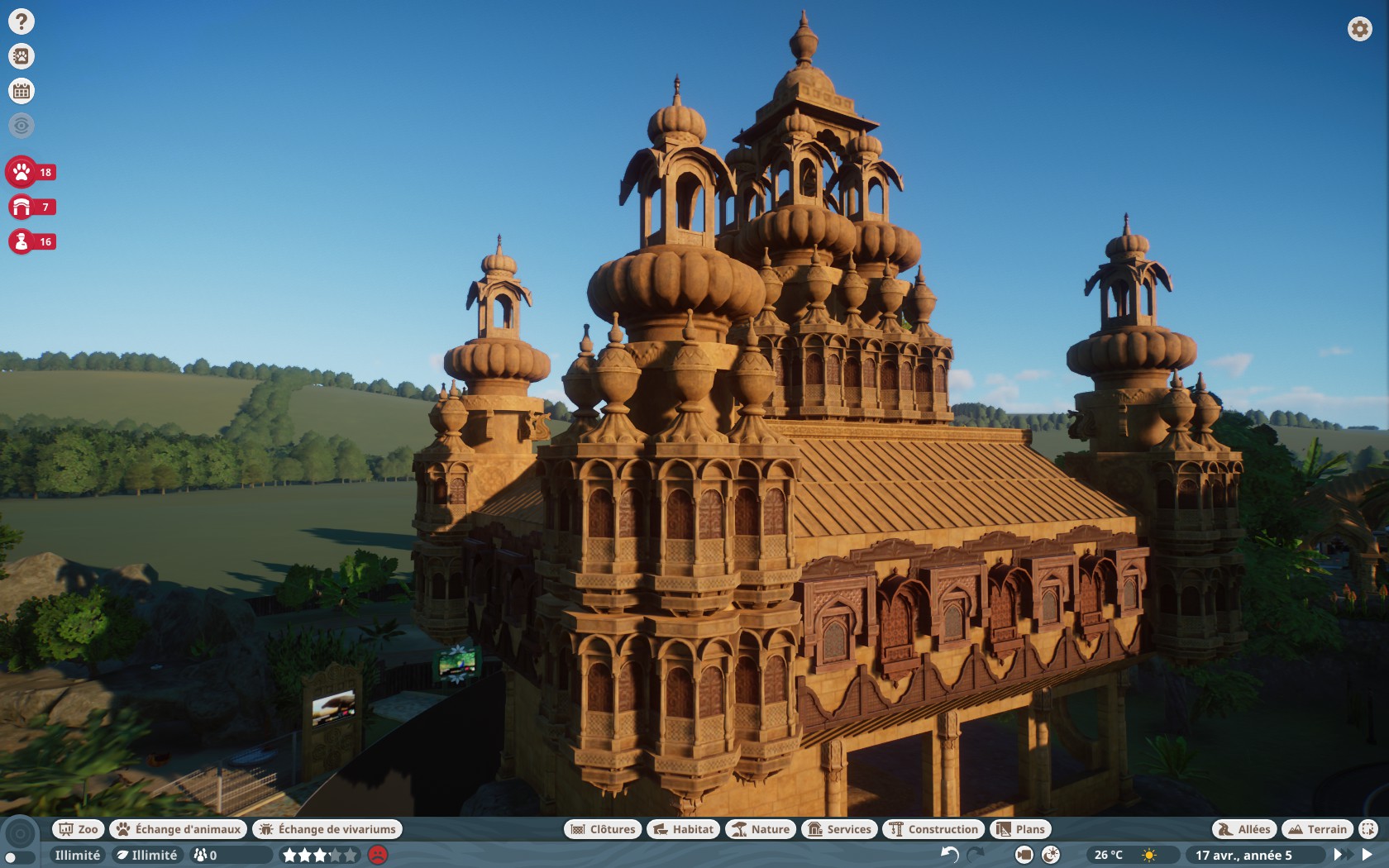
Task: Open the settings gear icon
Action: coord(1359,29)
